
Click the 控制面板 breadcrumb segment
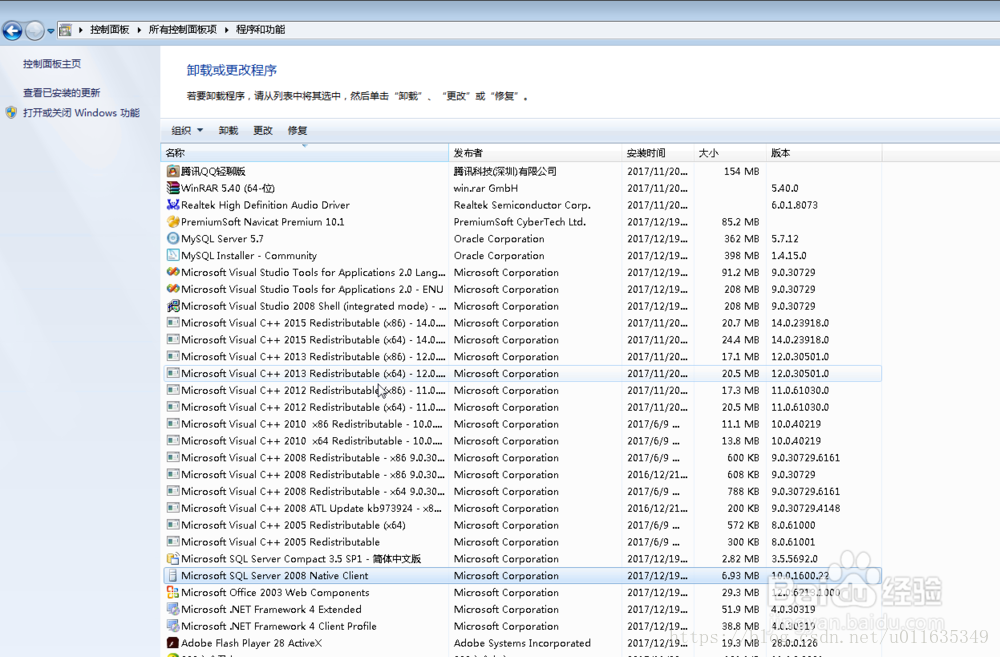click(x=109, y=29)
